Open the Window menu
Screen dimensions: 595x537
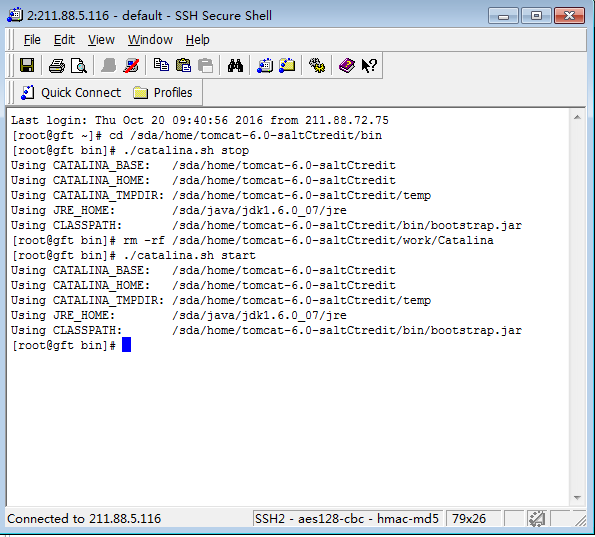150,40
